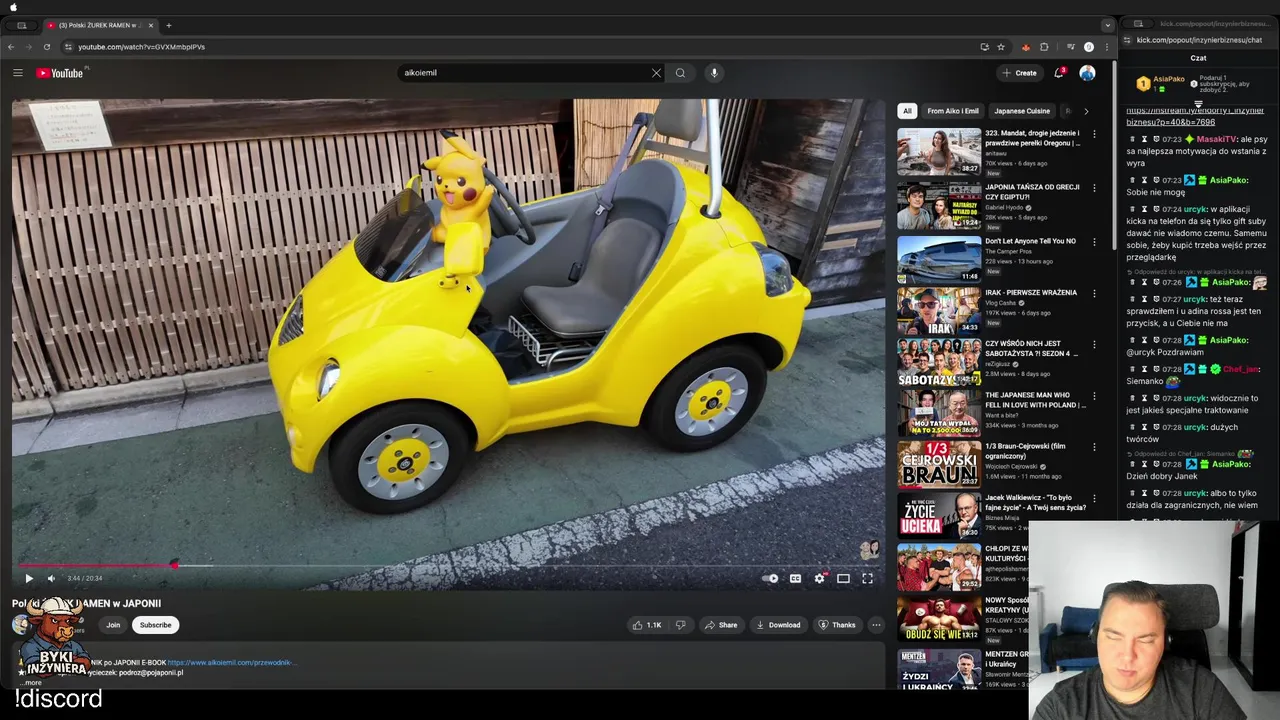Click MasakiTV username in Kick chat

(x=1217, y=139)
